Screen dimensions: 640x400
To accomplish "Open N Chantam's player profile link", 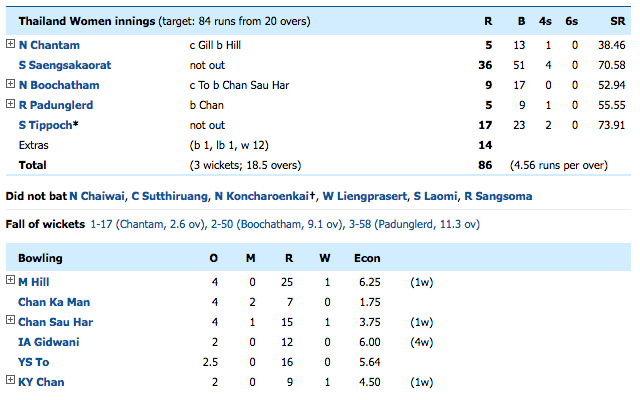I will (x=49, y=45).
